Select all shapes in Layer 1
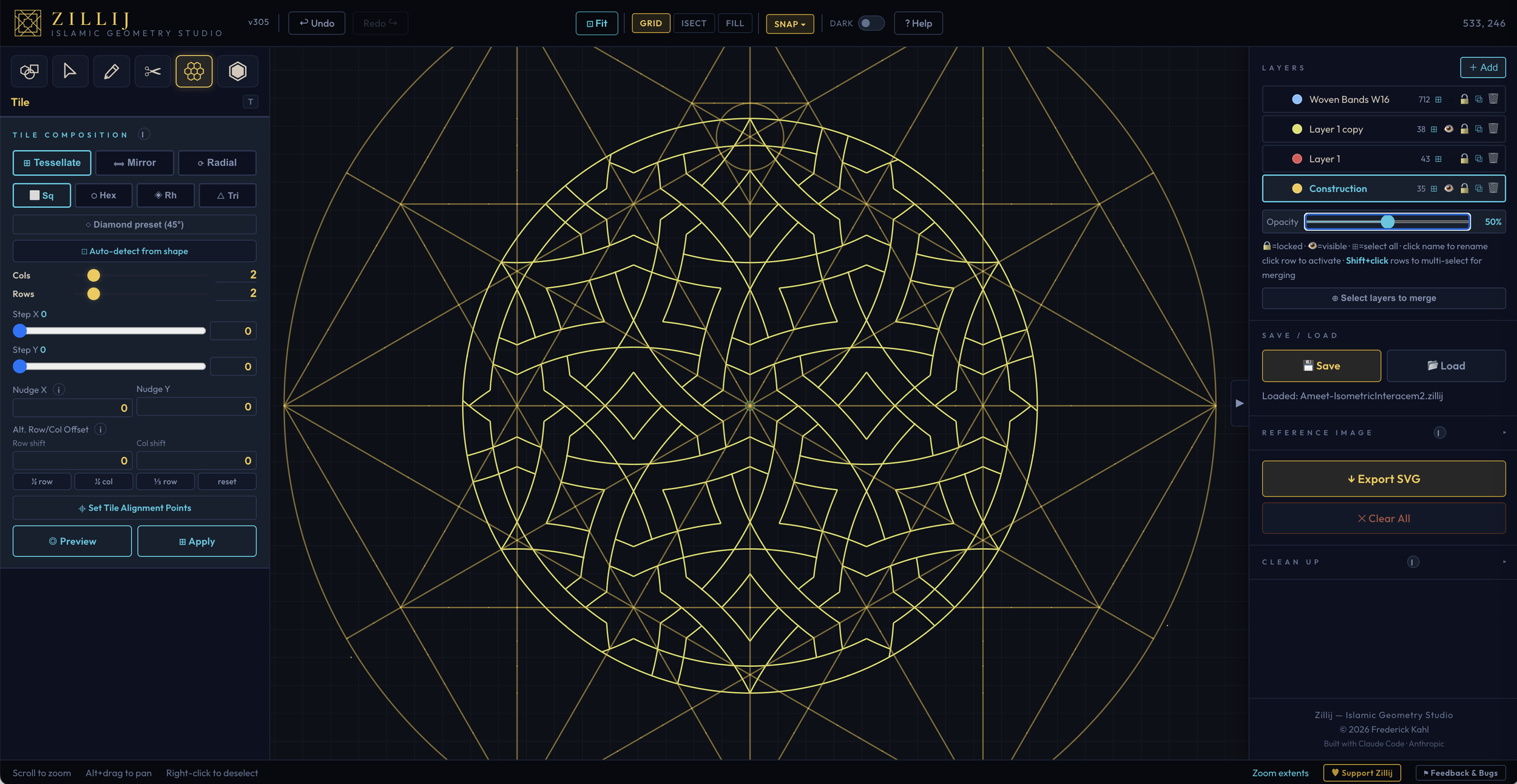The image size is (1517, 784). point(1438,159)
